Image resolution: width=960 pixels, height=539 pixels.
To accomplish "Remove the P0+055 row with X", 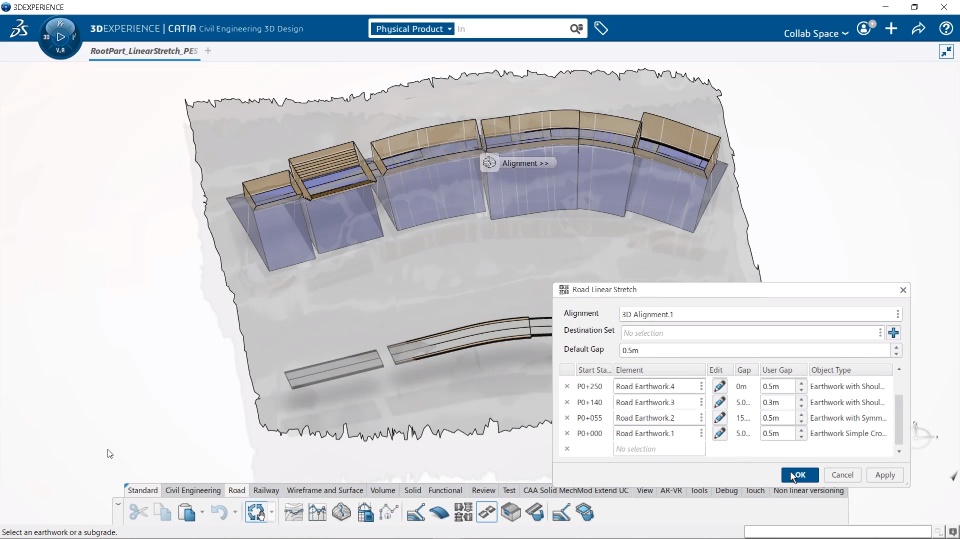I will click(x=567, y=418).
